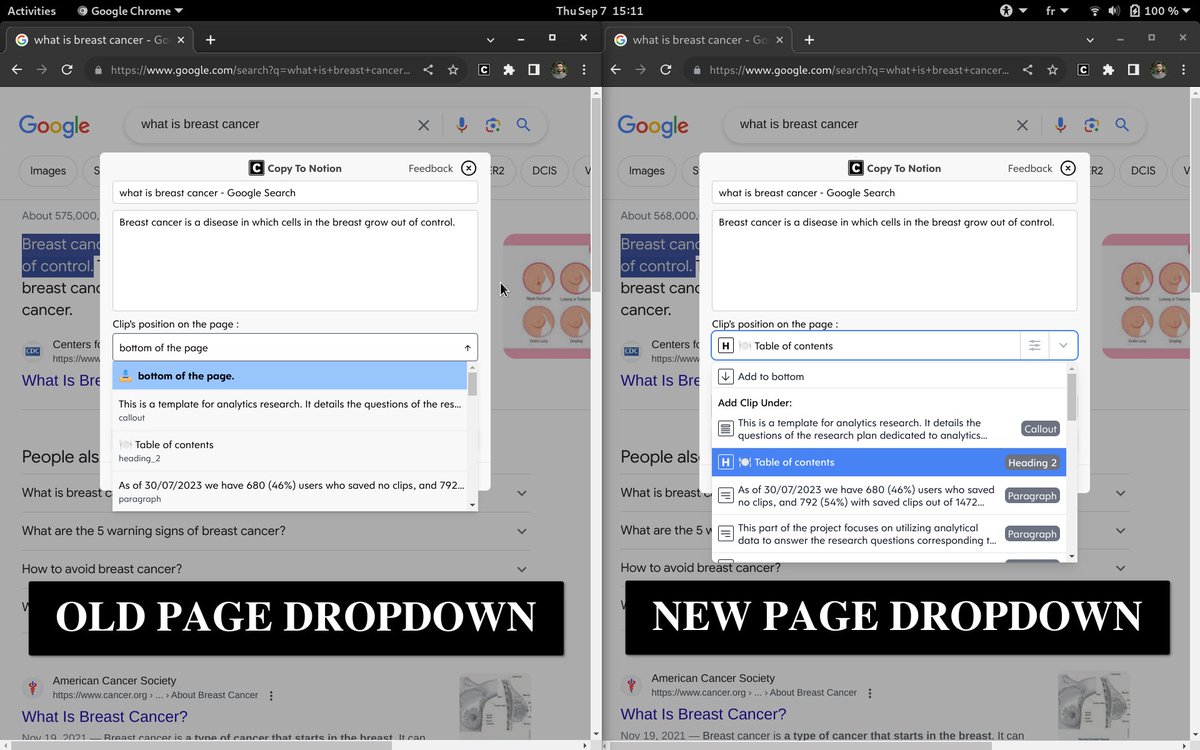1200x750 pixels.
Task: Open extensions puzzle icon in left window
Action: 509,70
